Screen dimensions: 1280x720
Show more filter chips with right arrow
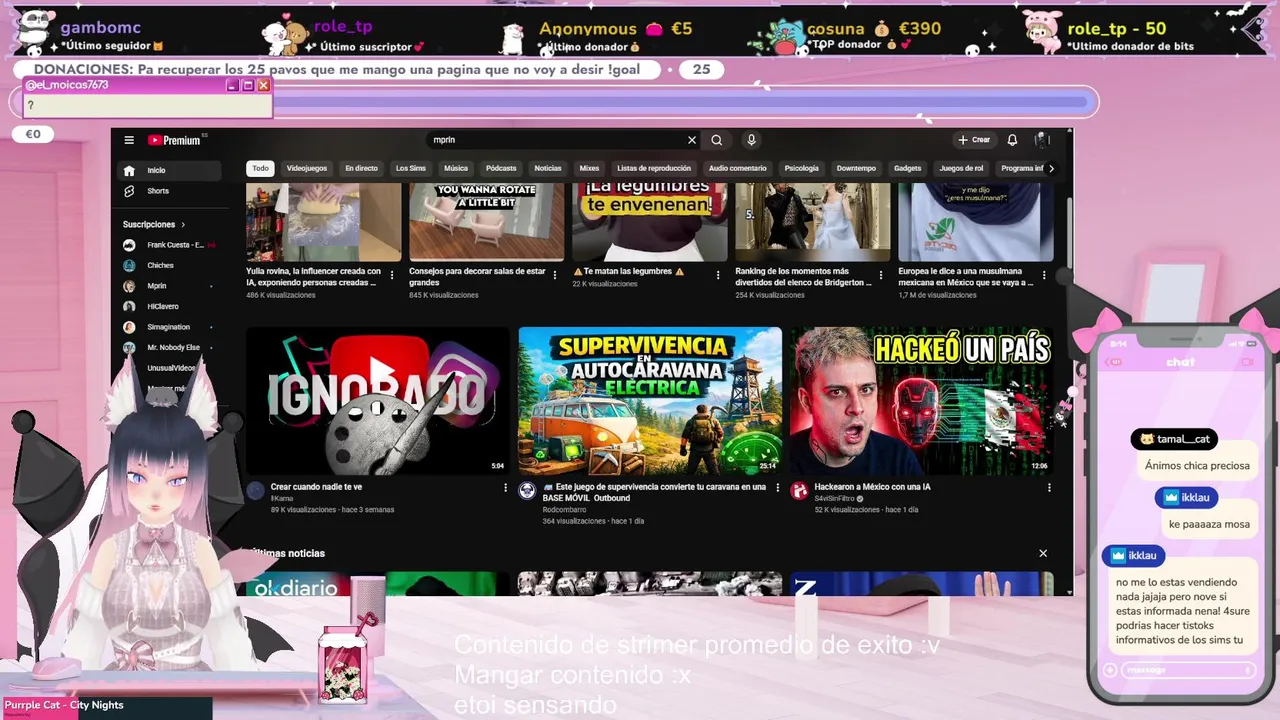point(1050,168)
